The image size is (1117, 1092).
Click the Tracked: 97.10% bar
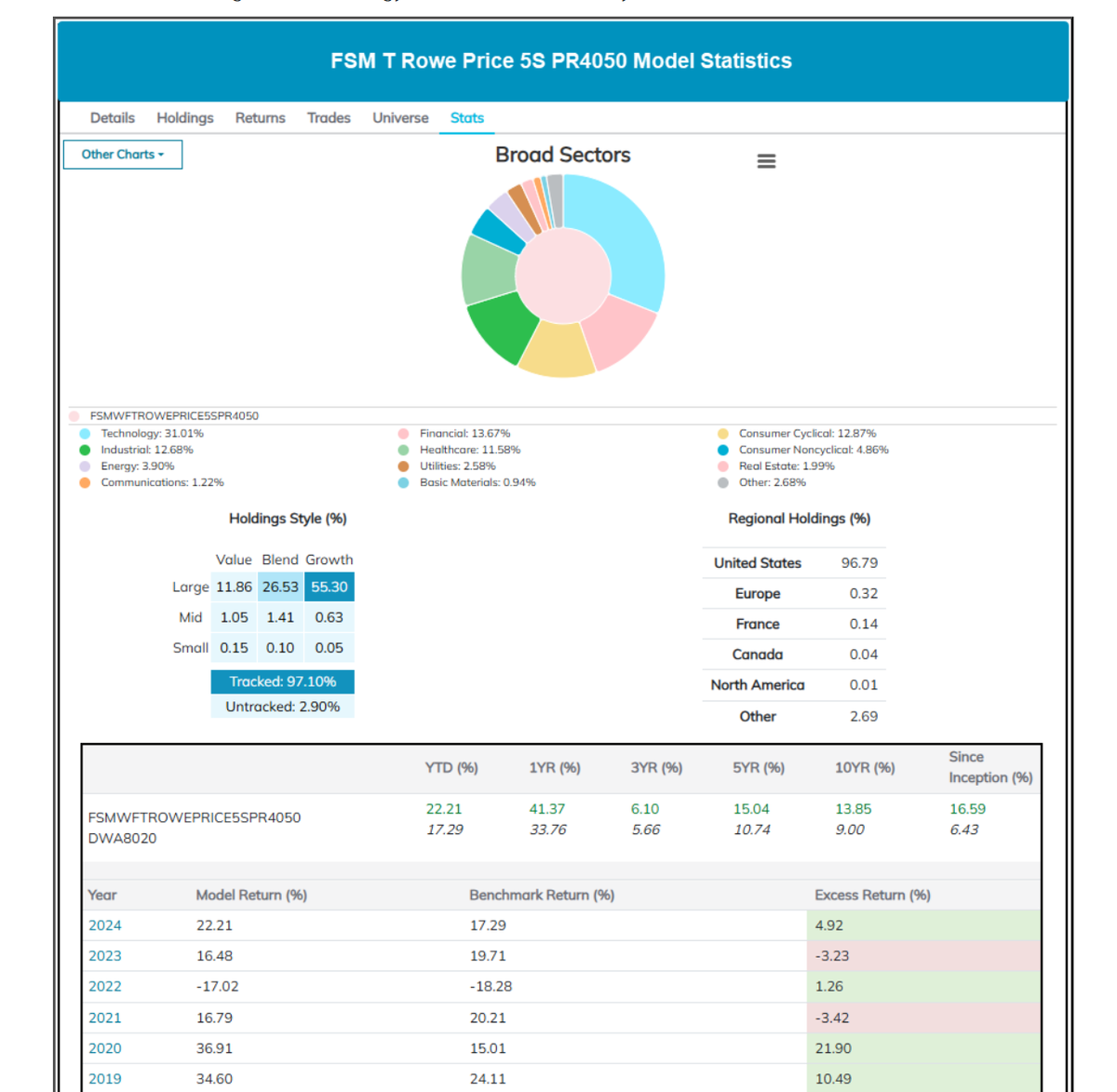tap(283, 682)
